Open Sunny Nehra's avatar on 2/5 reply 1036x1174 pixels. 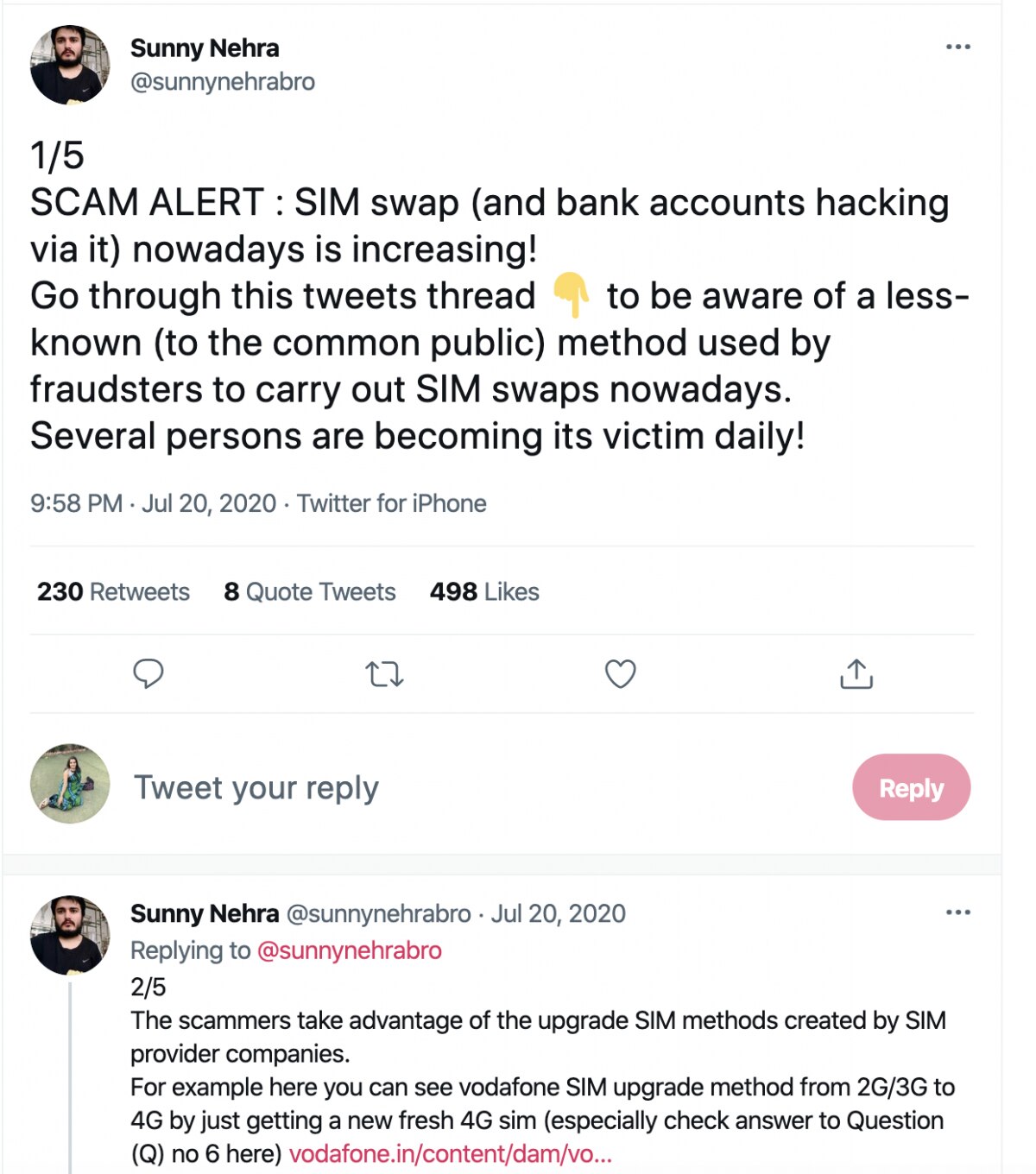click(x=70, y=935)
